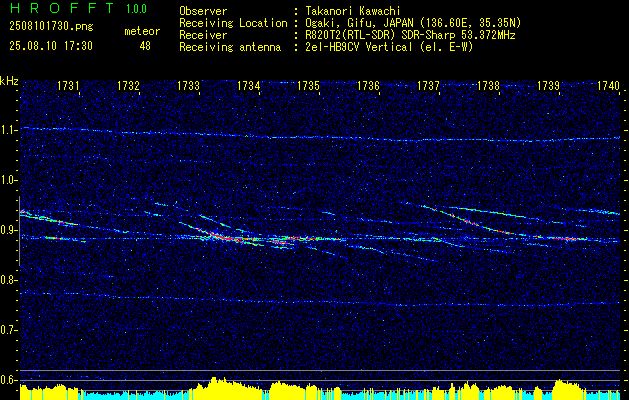Click the filename 2508101730.png

[x=51, y=26]
